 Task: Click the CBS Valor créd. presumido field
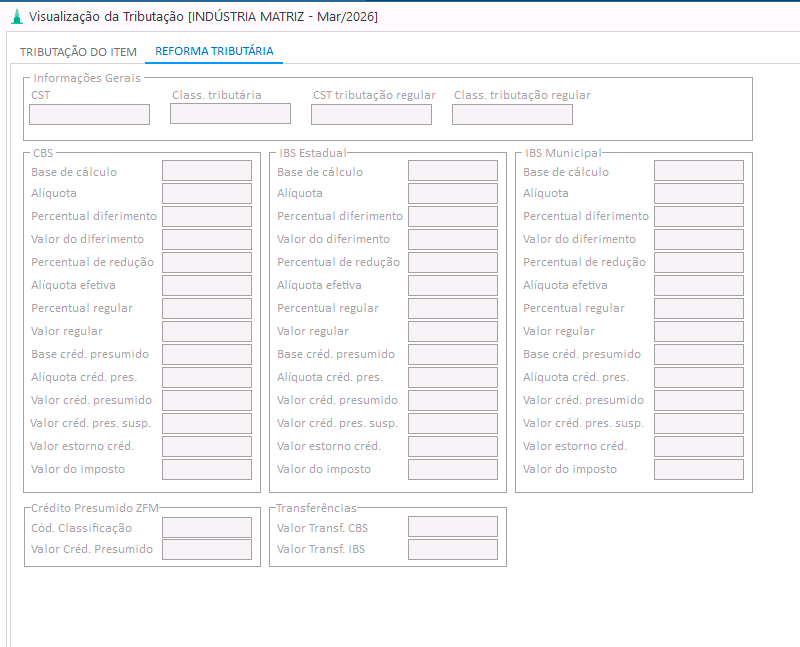[207, 401]
